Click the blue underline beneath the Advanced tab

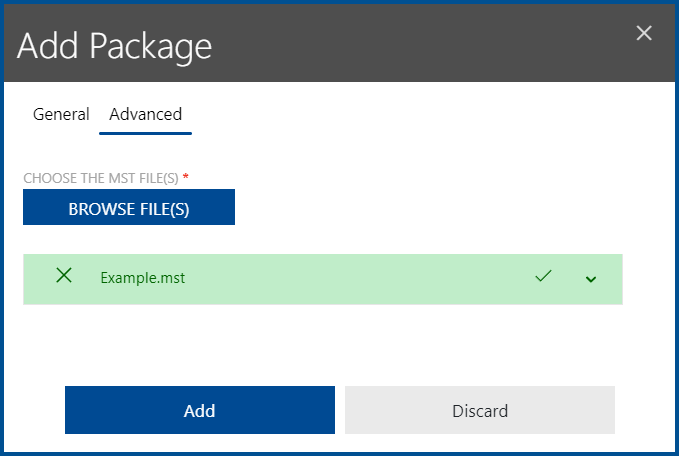point(145,132)
